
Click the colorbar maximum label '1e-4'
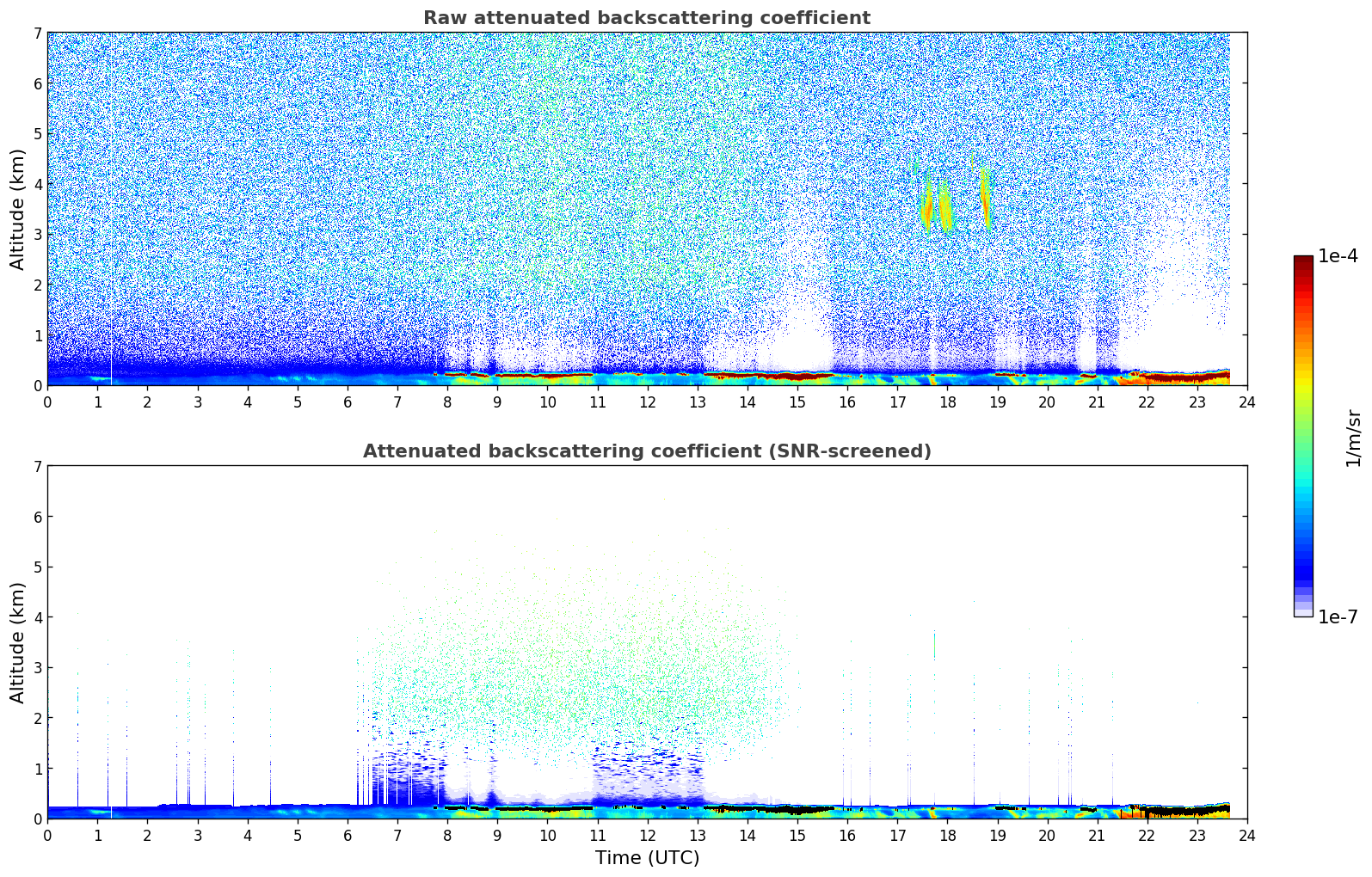tap(1338, 256)
